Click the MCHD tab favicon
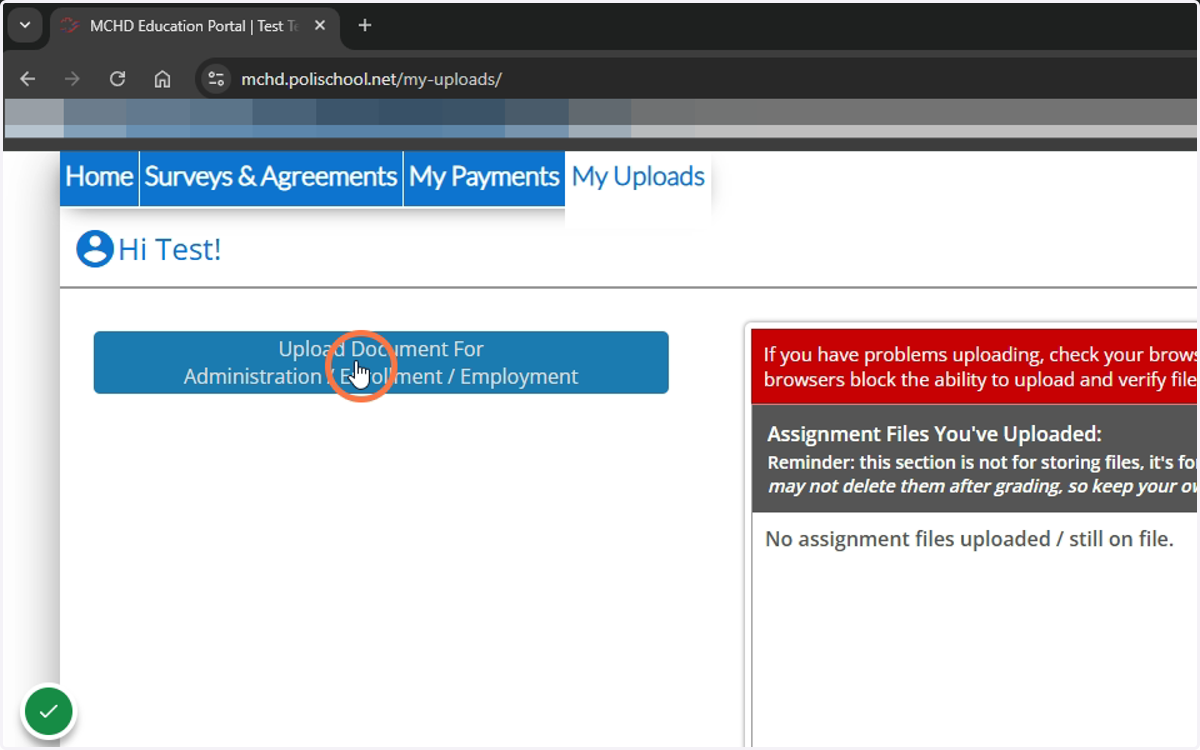This screenshot has width=1200, height=750. tap(69, 26)
